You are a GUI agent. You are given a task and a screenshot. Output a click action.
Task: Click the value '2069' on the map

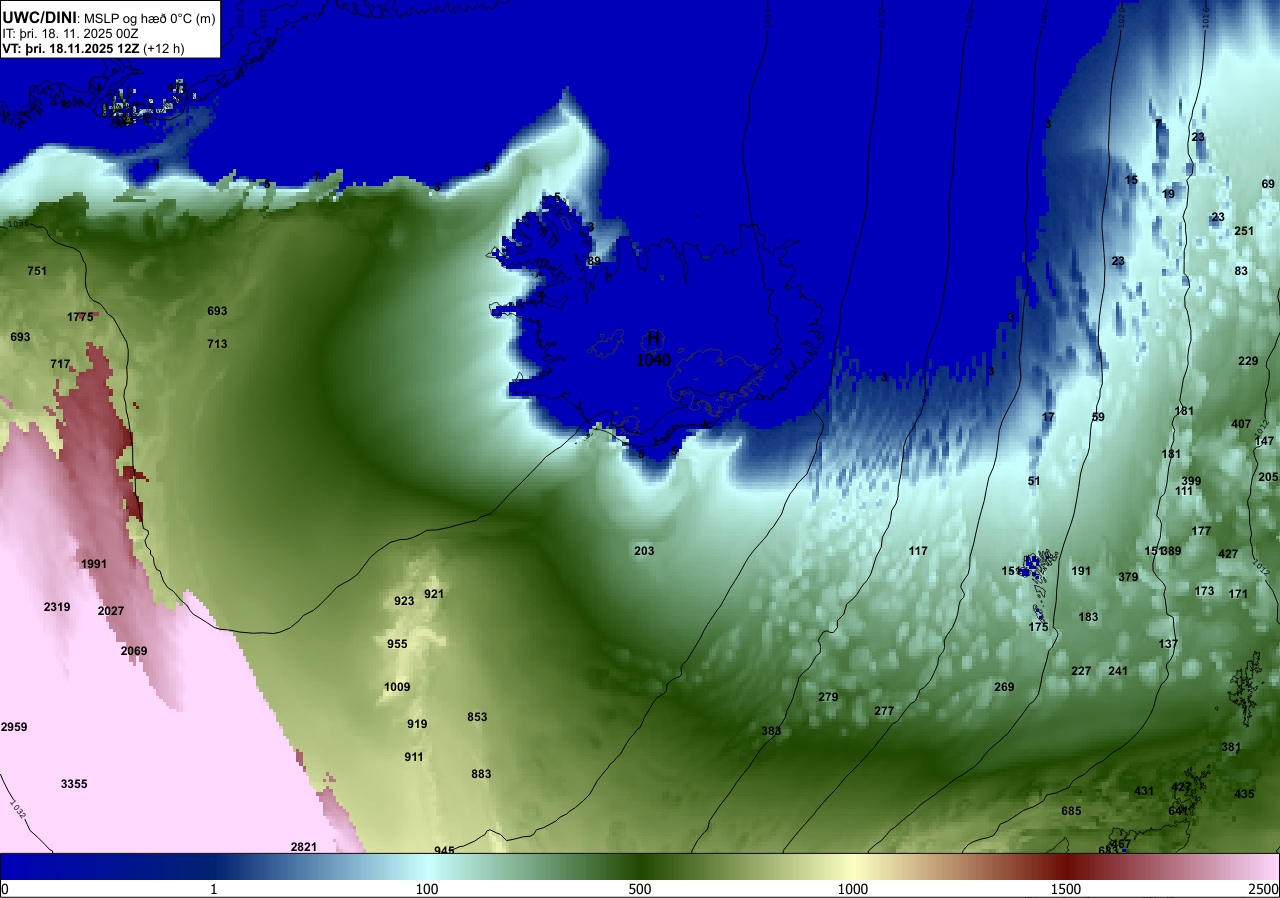coord(134,651)
